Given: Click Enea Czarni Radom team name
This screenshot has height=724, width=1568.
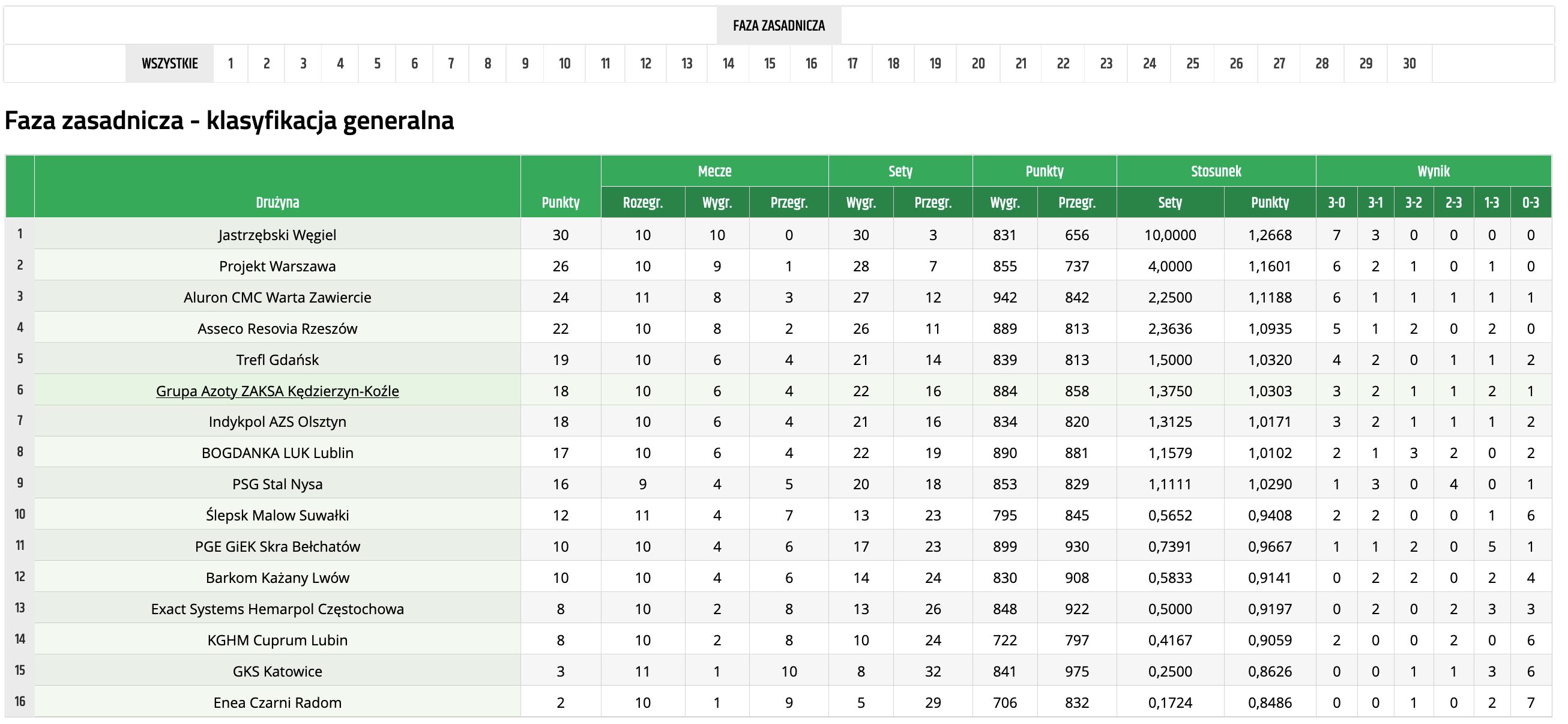Looking at the screenshot, I should click(277, 702).
